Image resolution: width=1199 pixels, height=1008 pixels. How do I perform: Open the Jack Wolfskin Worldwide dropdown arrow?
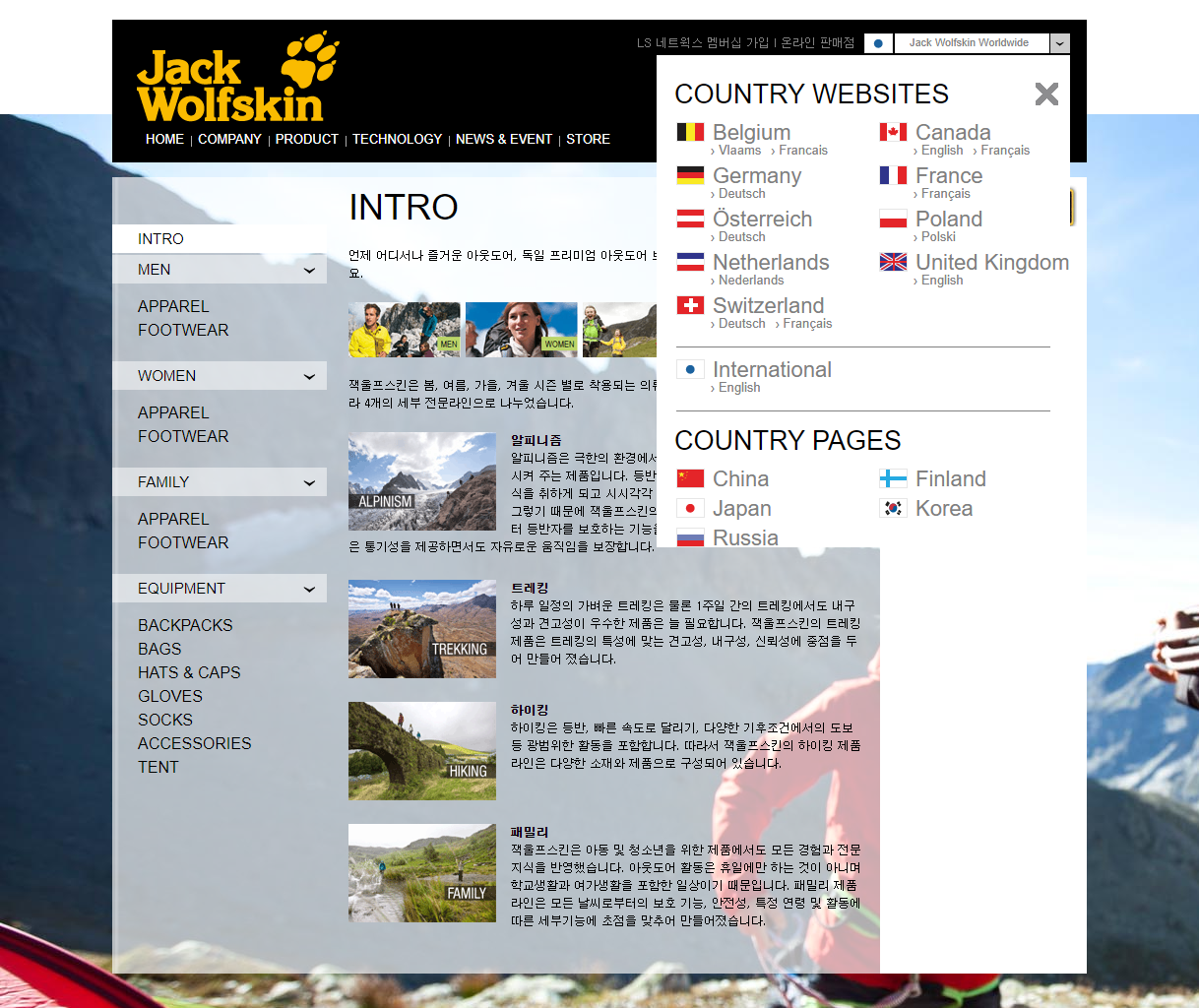coord(1060,43)
